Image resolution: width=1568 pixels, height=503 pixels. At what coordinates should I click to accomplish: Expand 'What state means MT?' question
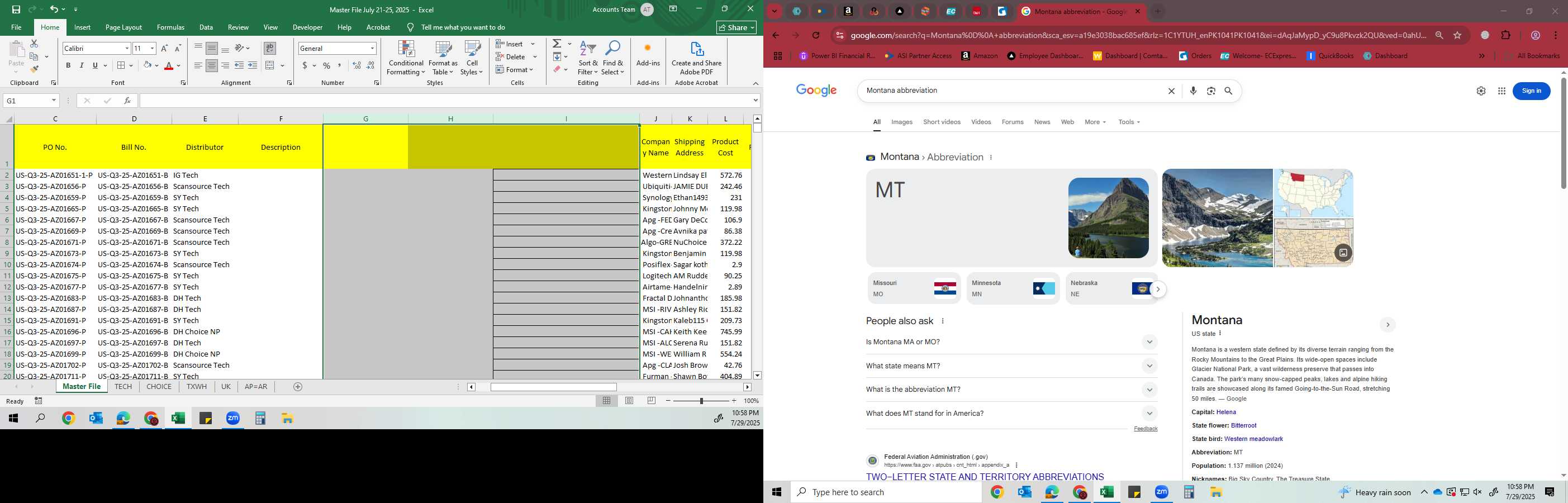(1011, 366)
